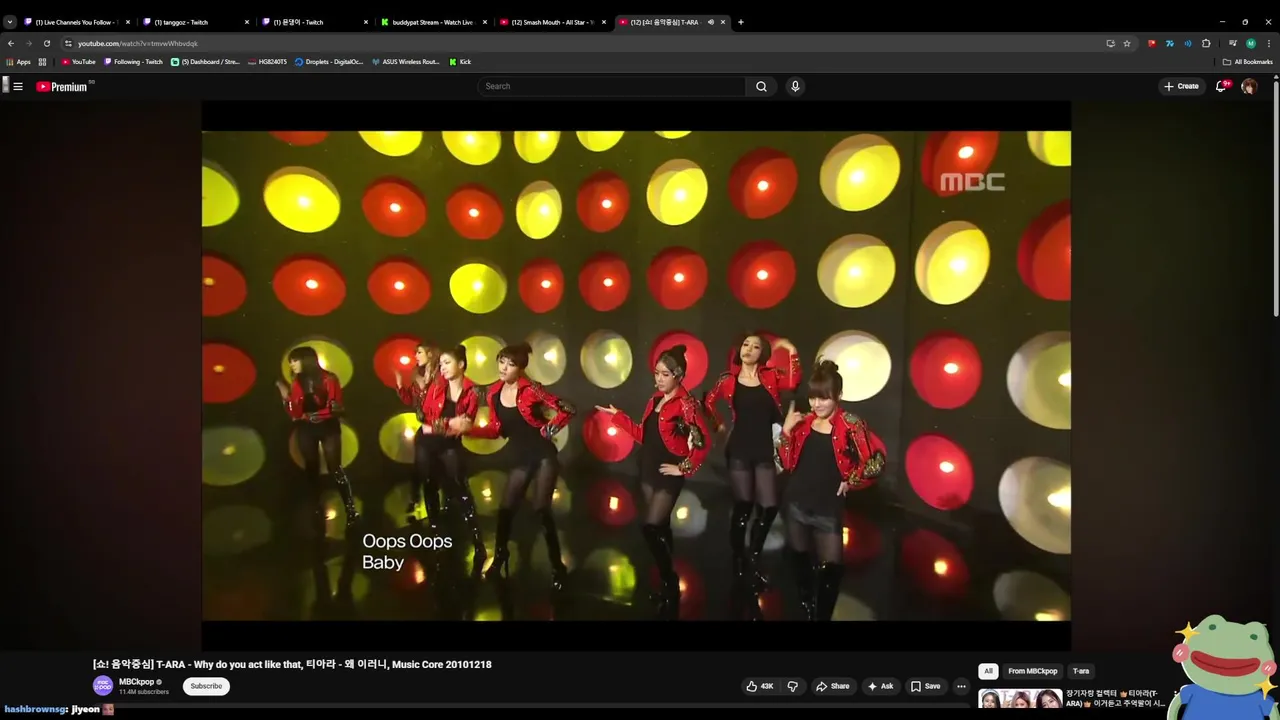Reload the current page
The height and width of the screenshot is (720, 1280).
46,43
